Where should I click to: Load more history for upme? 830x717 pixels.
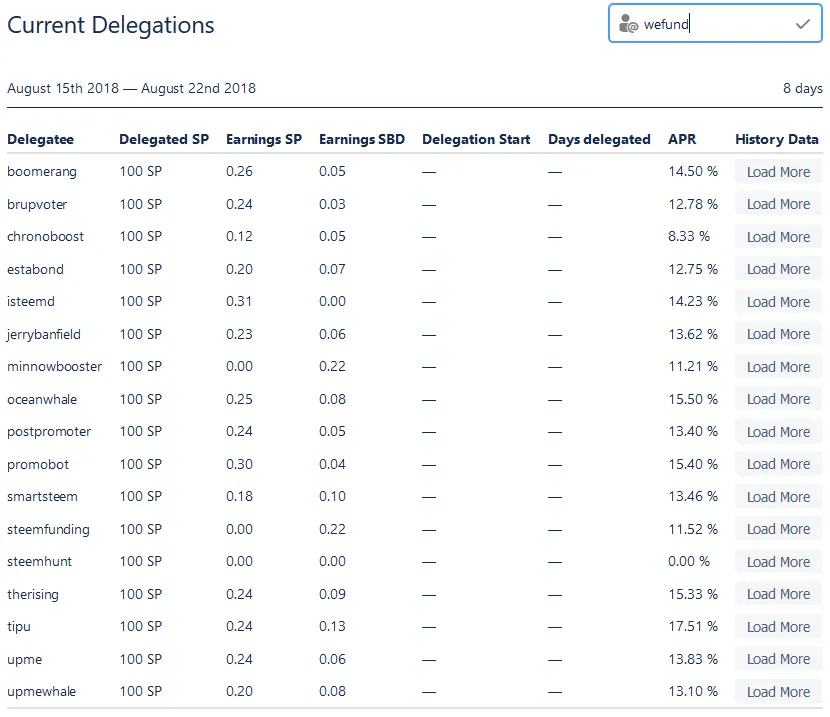click(778, 660)
